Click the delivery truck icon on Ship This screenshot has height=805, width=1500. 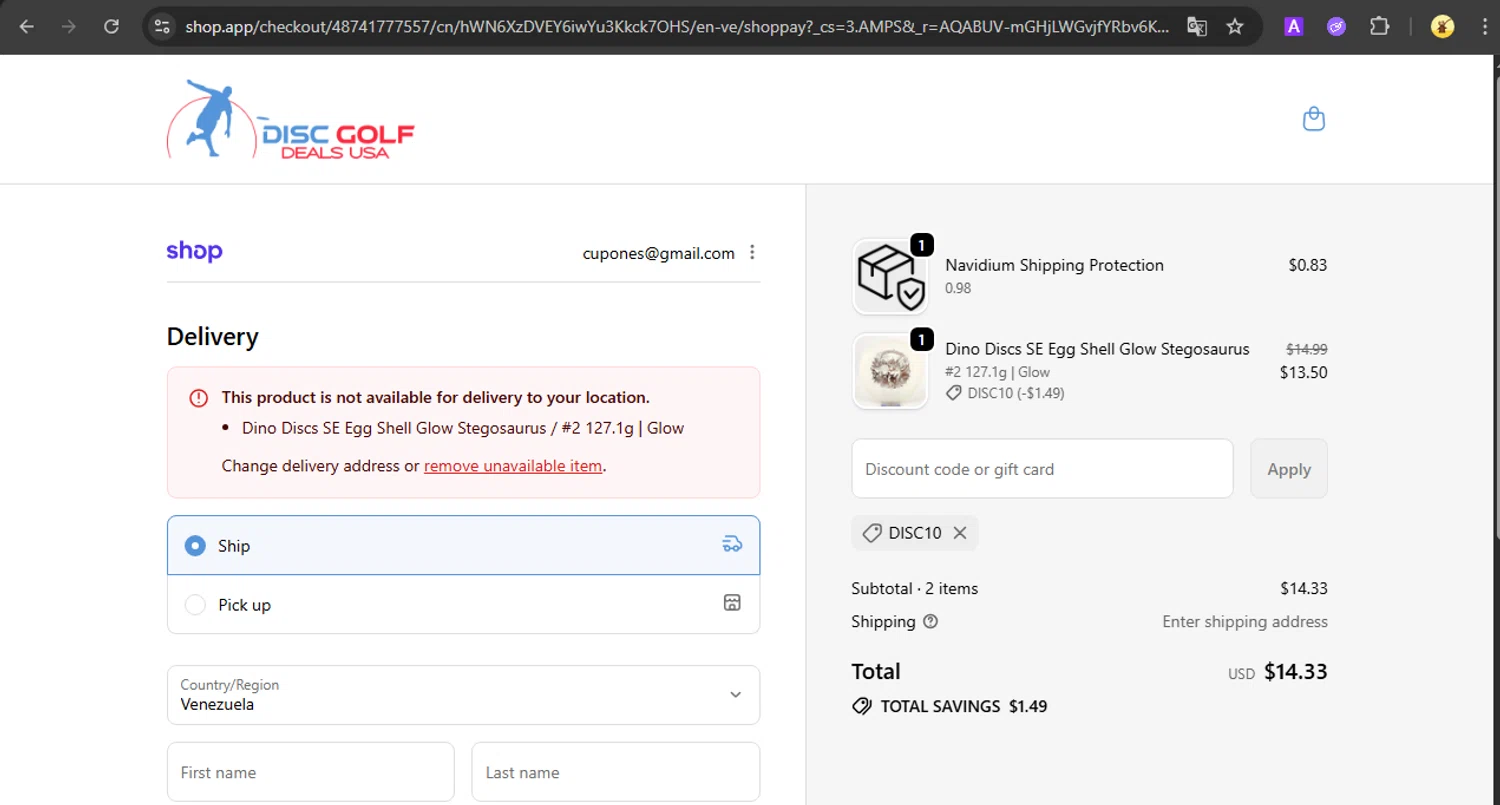click(x=732, y=544)
